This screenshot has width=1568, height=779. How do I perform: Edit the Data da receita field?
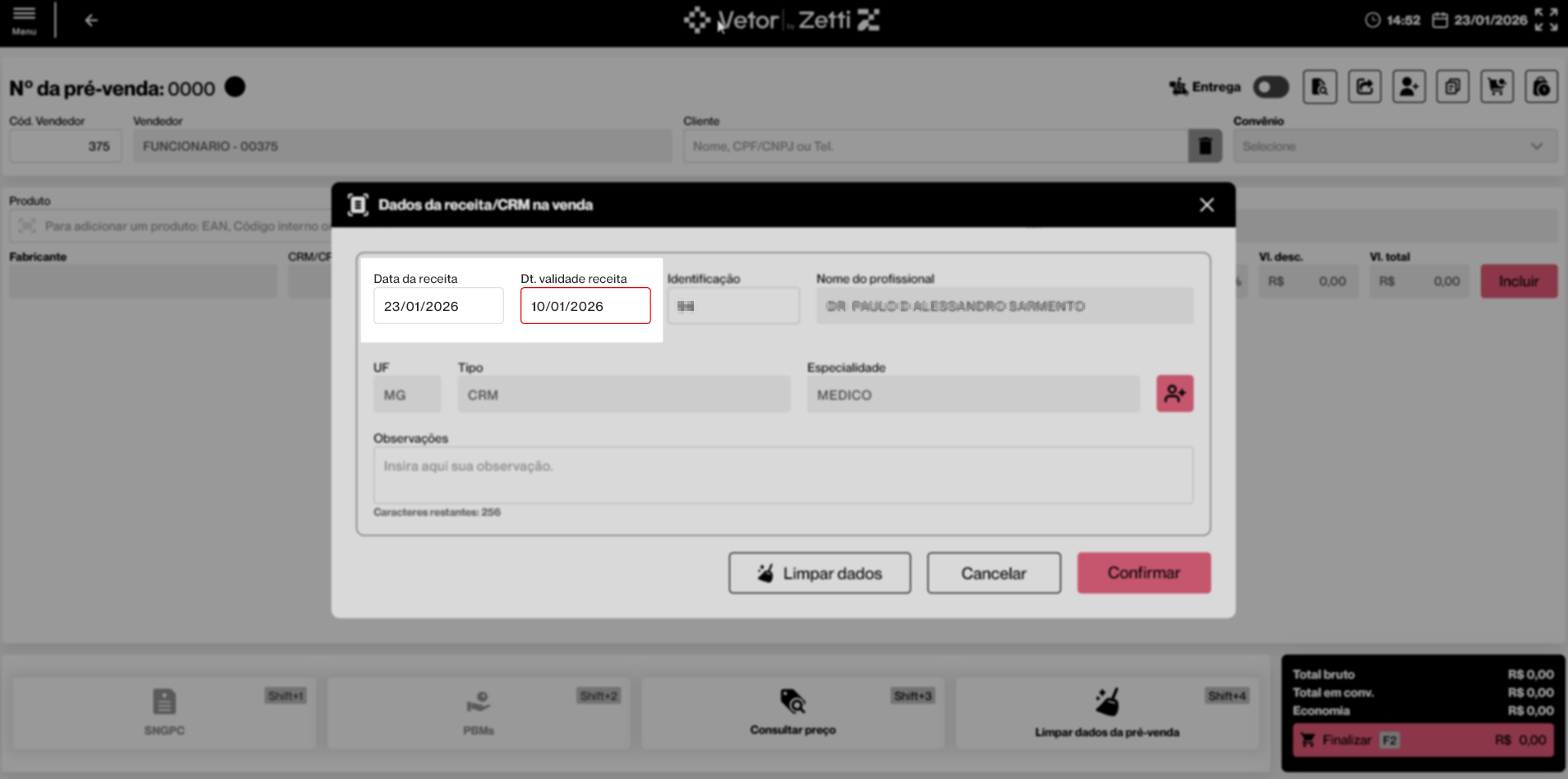click(x=438, y=306)
